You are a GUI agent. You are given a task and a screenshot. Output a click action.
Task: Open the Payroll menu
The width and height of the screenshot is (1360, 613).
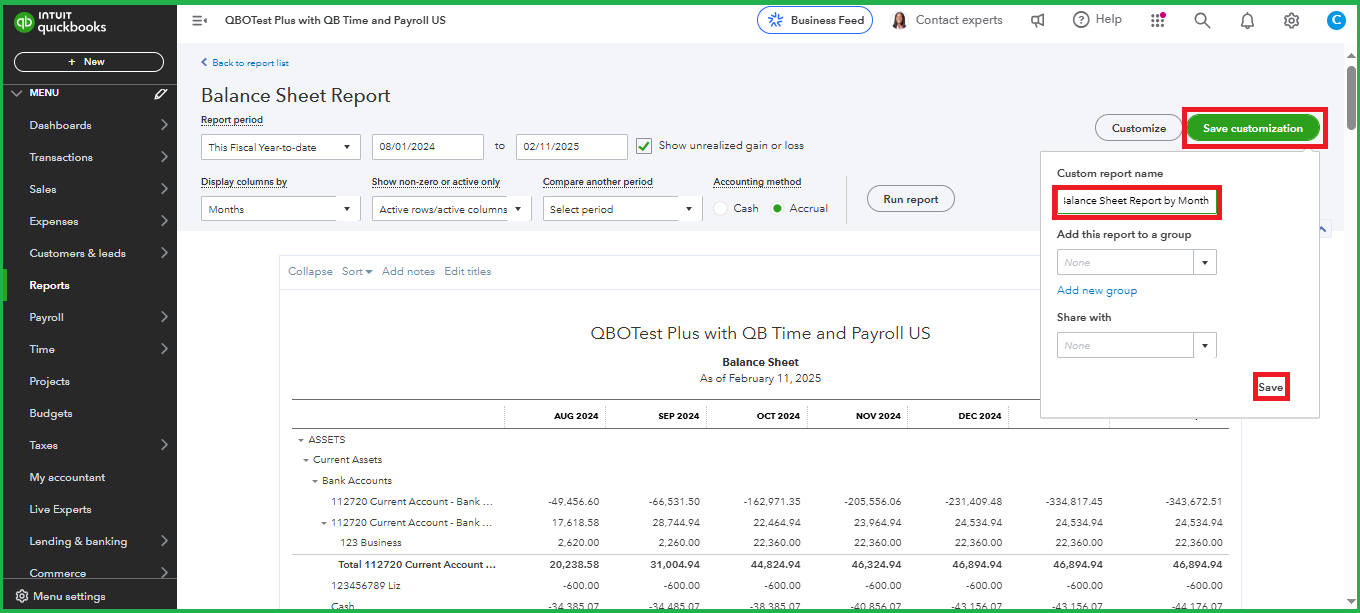(x=89, y=317)
